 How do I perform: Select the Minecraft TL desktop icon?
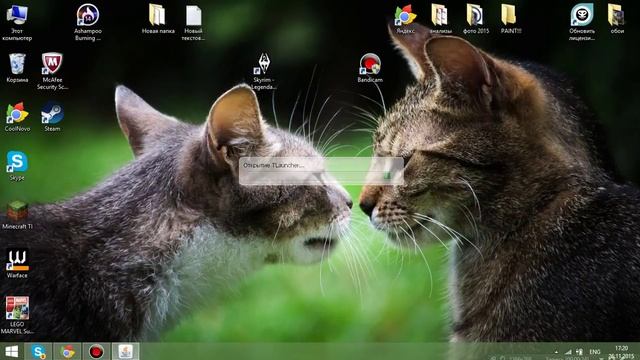[17, 215]
